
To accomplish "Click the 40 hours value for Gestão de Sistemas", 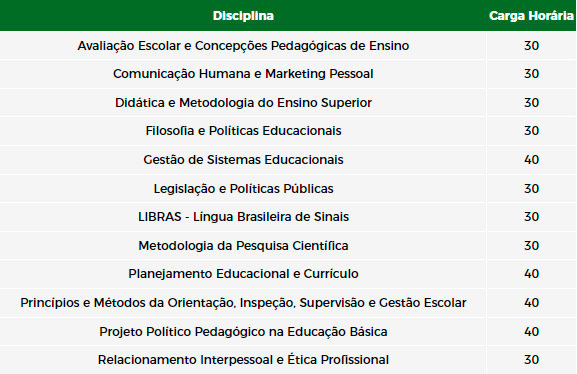I will coord(531,160).
